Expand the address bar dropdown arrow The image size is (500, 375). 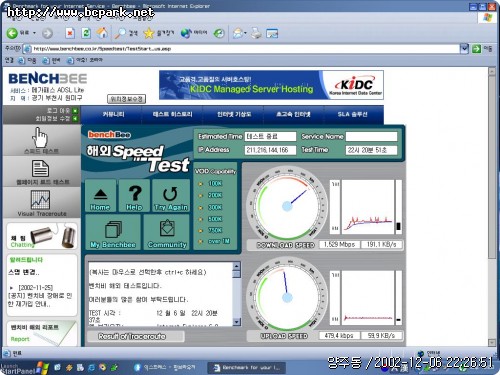click(x=464, y=49)
